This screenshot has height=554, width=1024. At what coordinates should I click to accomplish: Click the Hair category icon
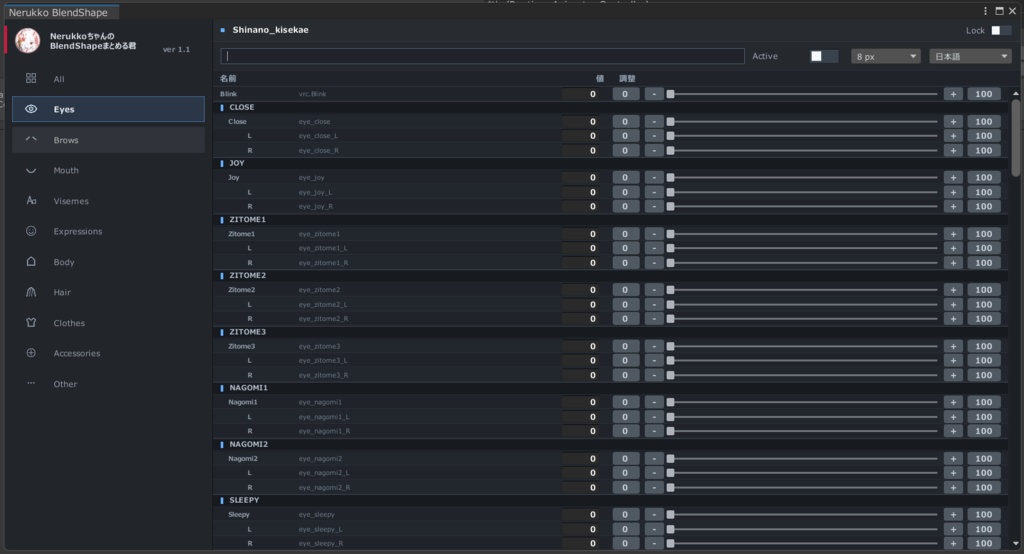[x=31, y=292]
